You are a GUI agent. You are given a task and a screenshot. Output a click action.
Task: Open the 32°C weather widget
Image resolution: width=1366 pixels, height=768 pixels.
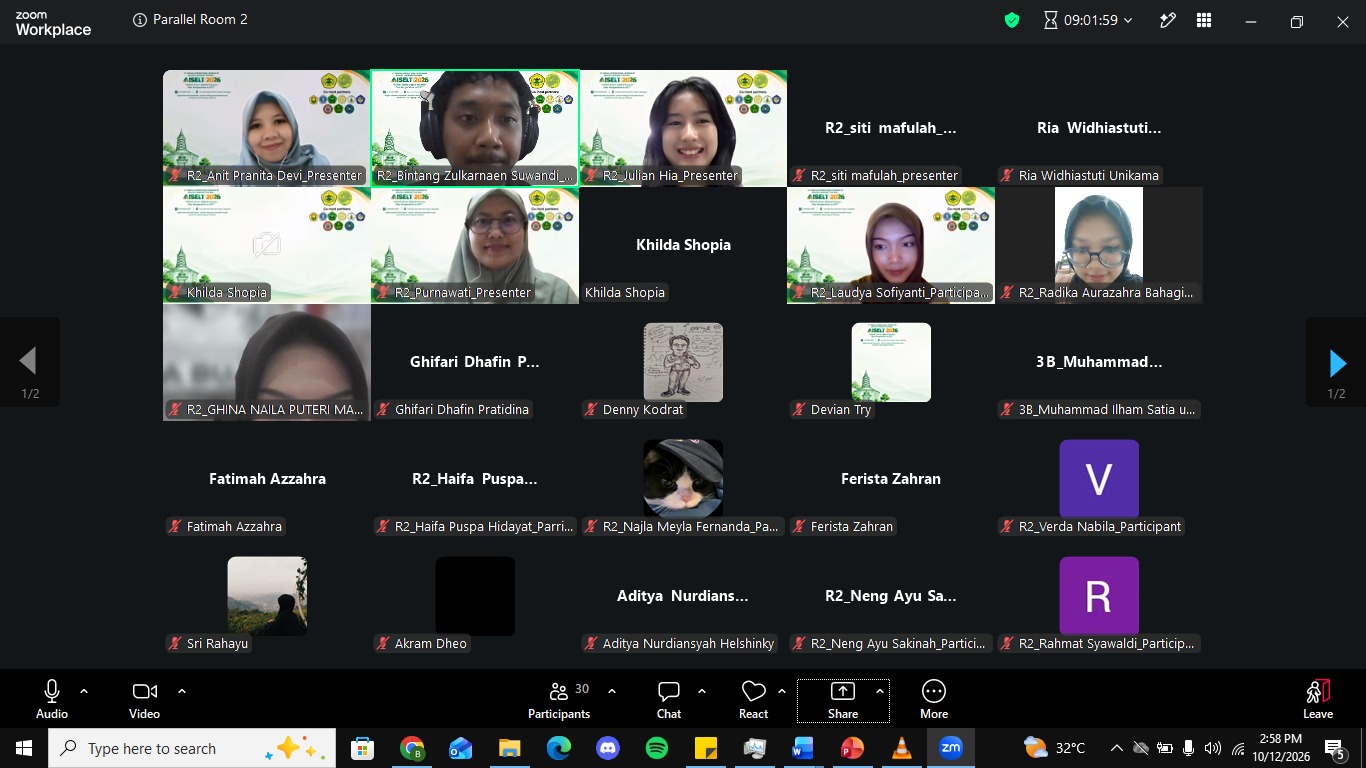click(x=1056, y=748)
